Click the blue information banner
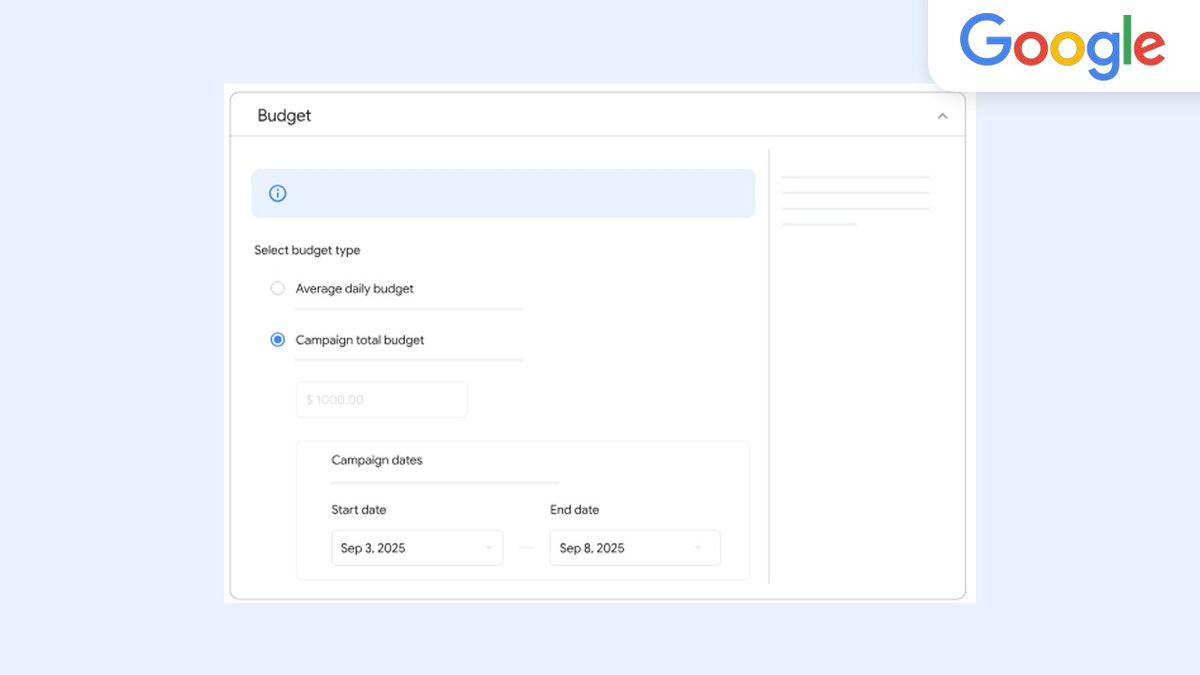Image resolution: width=1200 pixels, height=675 pixels. point(502,193)
